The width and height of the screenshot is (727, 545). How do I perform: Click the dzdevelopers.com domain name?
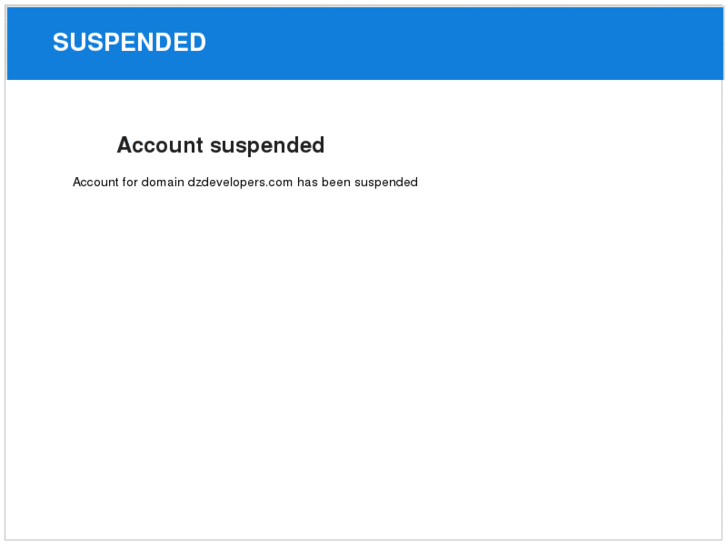pyautogui.click(x=240, y=182)
